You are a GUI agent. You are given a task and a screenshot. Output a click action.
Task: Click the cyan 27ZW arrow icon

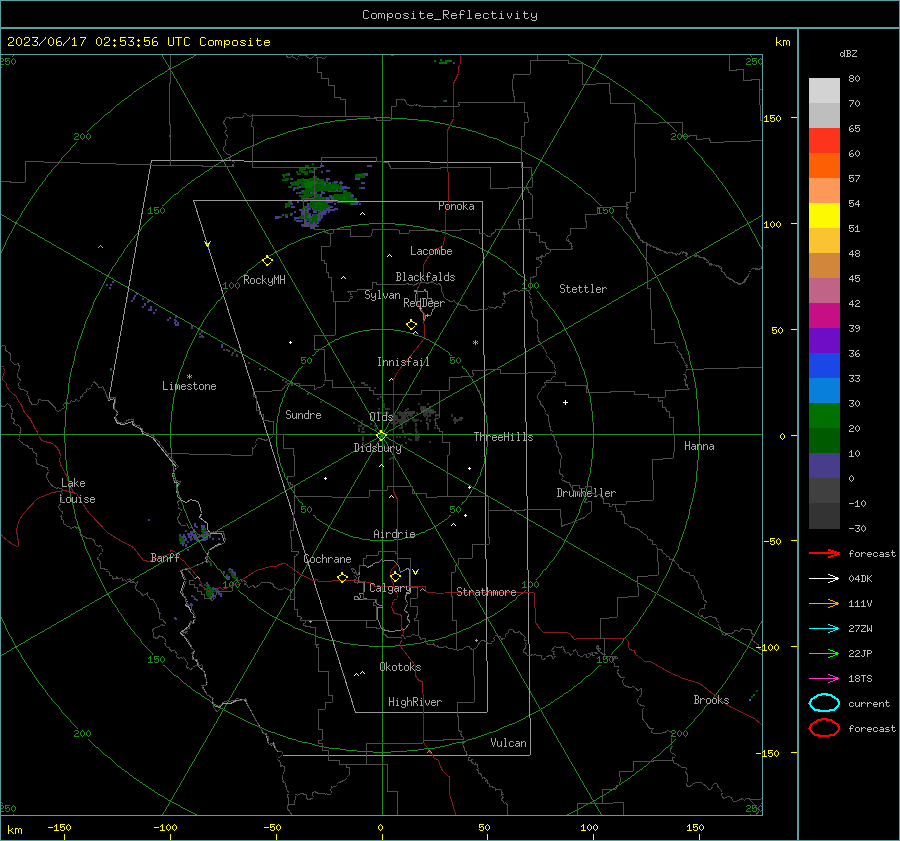824,628
